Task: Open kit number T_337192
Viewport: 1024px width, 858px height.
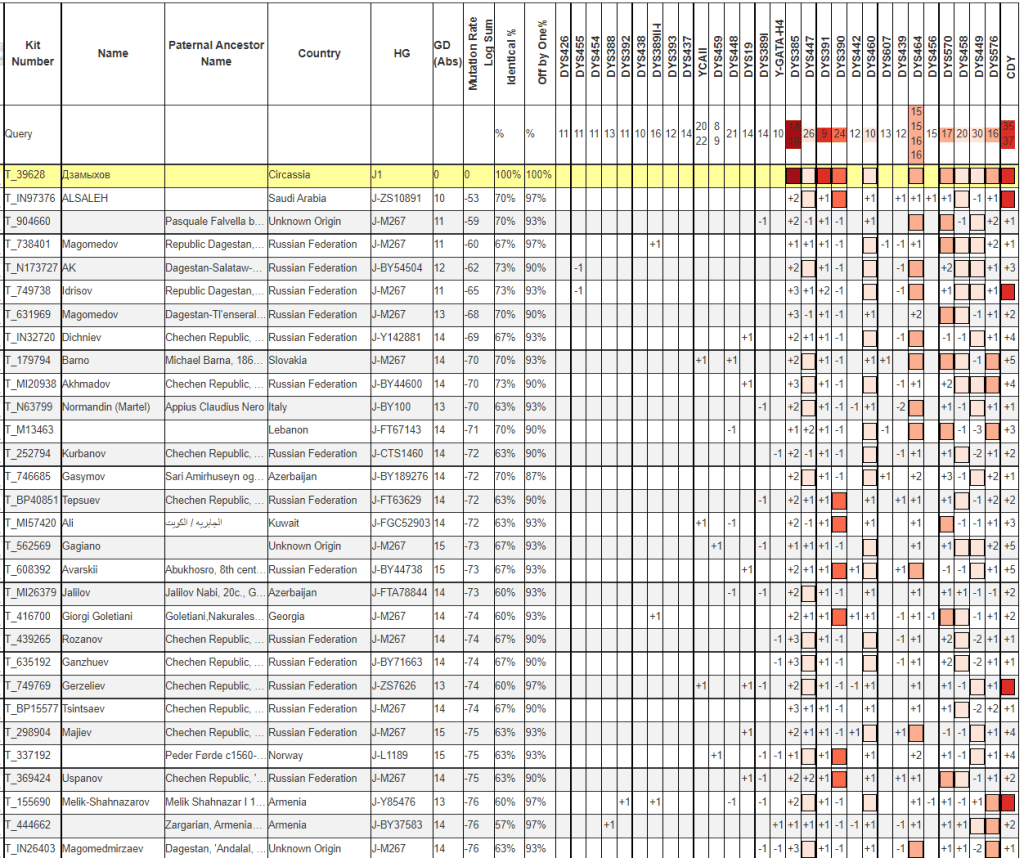Action: [30, 755]
